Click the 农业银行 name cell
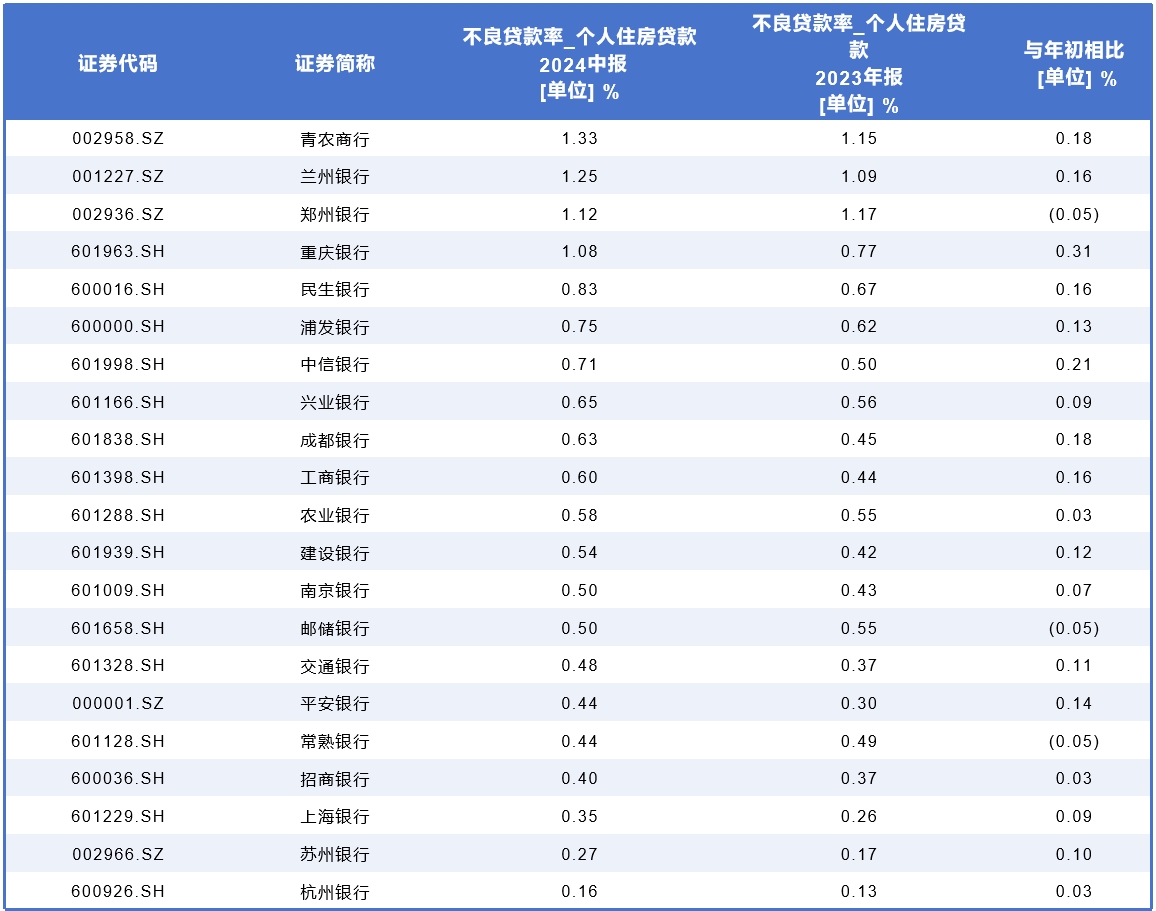This screenshot has height=911, width=1156. pyautogui.click(x=335, y=516)
